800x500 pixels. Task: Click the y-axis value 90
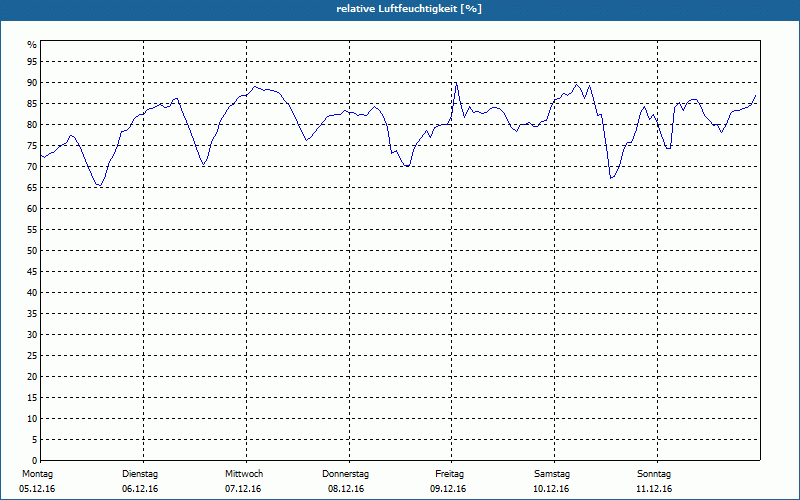pos(32,83)
